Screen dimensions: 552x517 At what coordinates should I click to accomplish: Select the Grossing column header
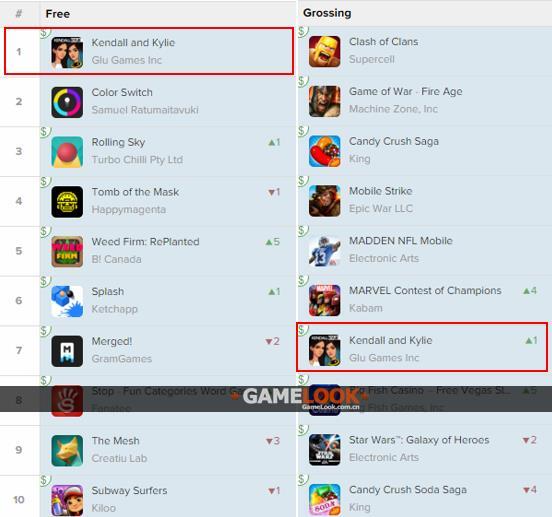pyautogui.click(x=327, y=13)
